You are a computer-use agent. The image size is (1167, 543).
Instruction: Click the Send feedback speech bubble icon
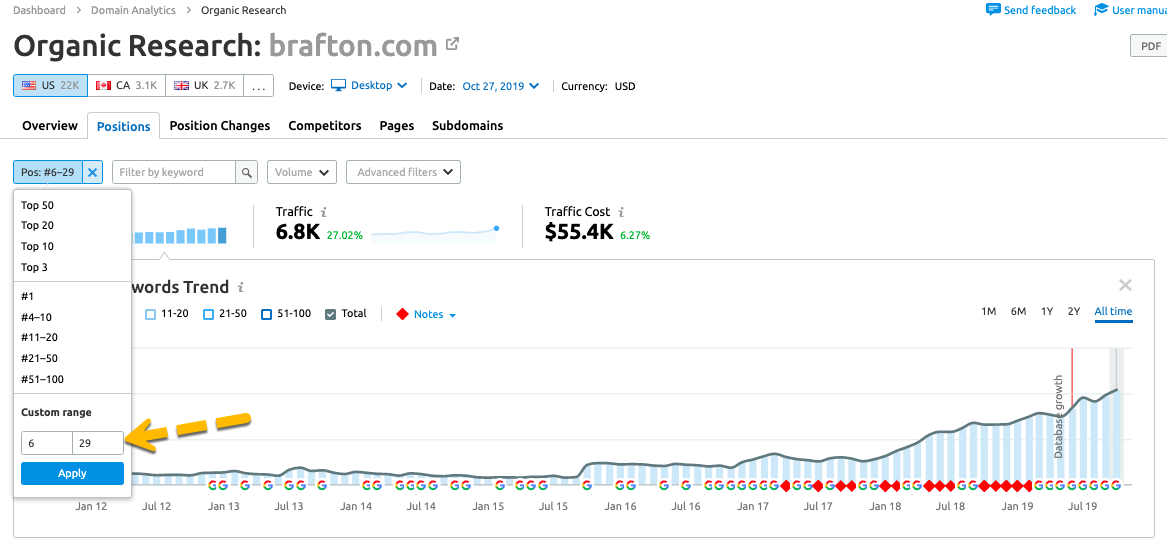[x=992, y=10]
